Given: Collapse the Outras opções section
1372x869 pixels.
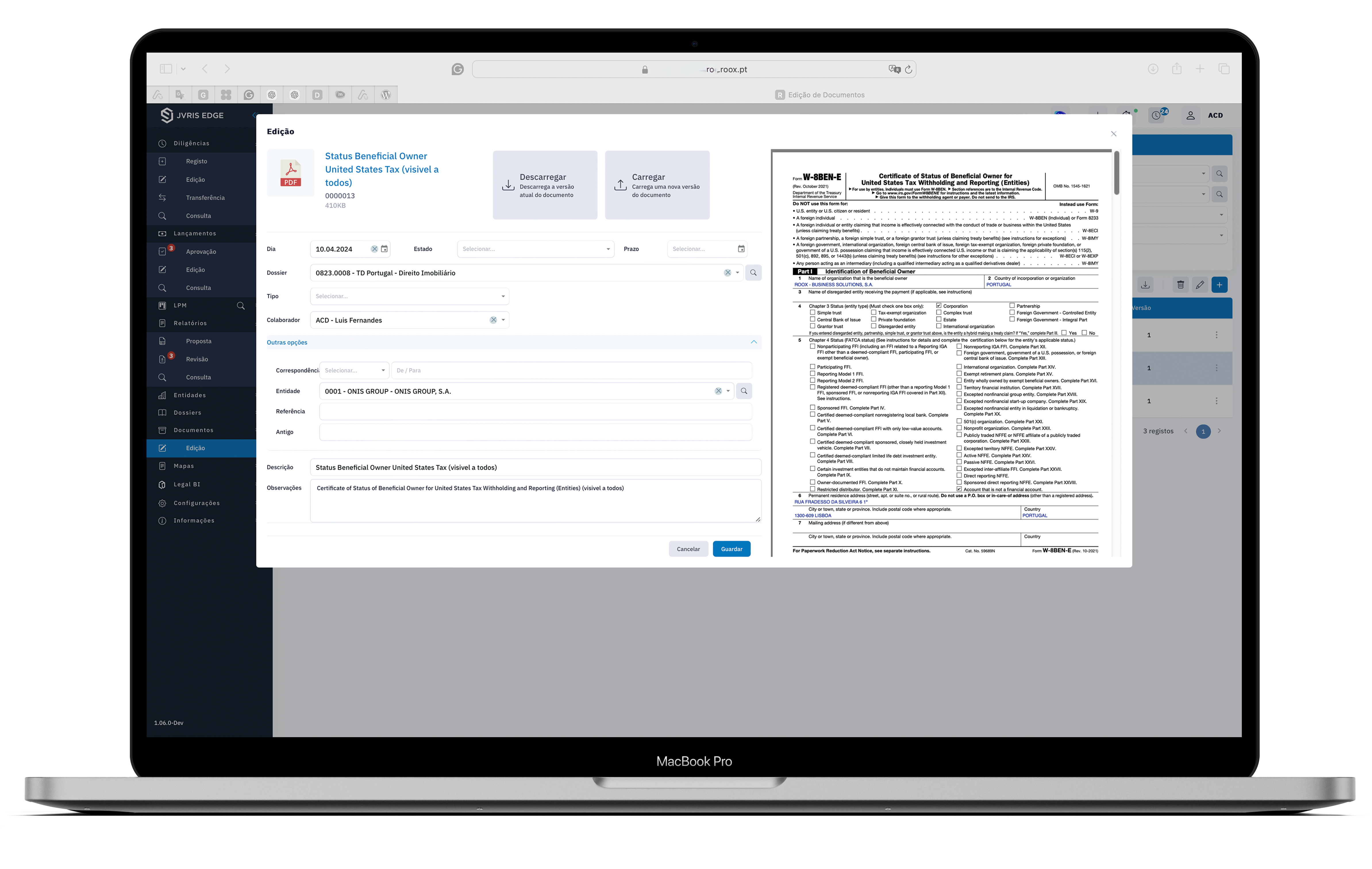Looking at the screenshot, I should click(754, 342).
